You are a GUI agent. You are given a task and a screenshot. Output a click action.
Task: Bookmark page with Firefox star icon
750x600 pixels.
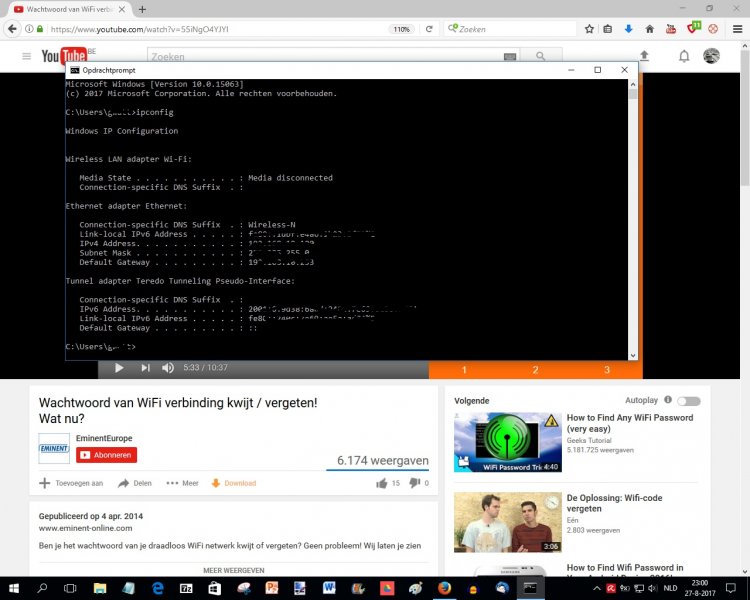coord(589,29)
